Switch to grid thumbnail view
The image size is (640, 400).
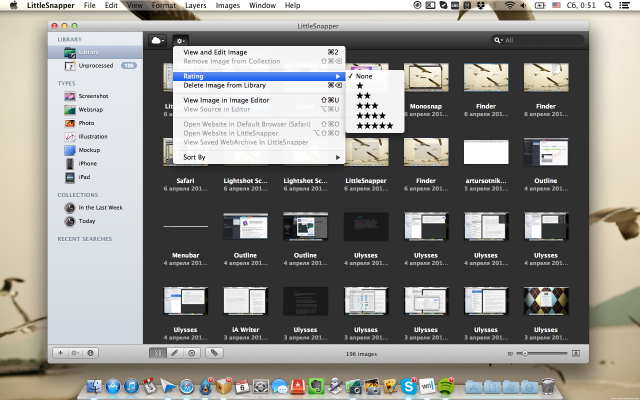tap(158, 353)
